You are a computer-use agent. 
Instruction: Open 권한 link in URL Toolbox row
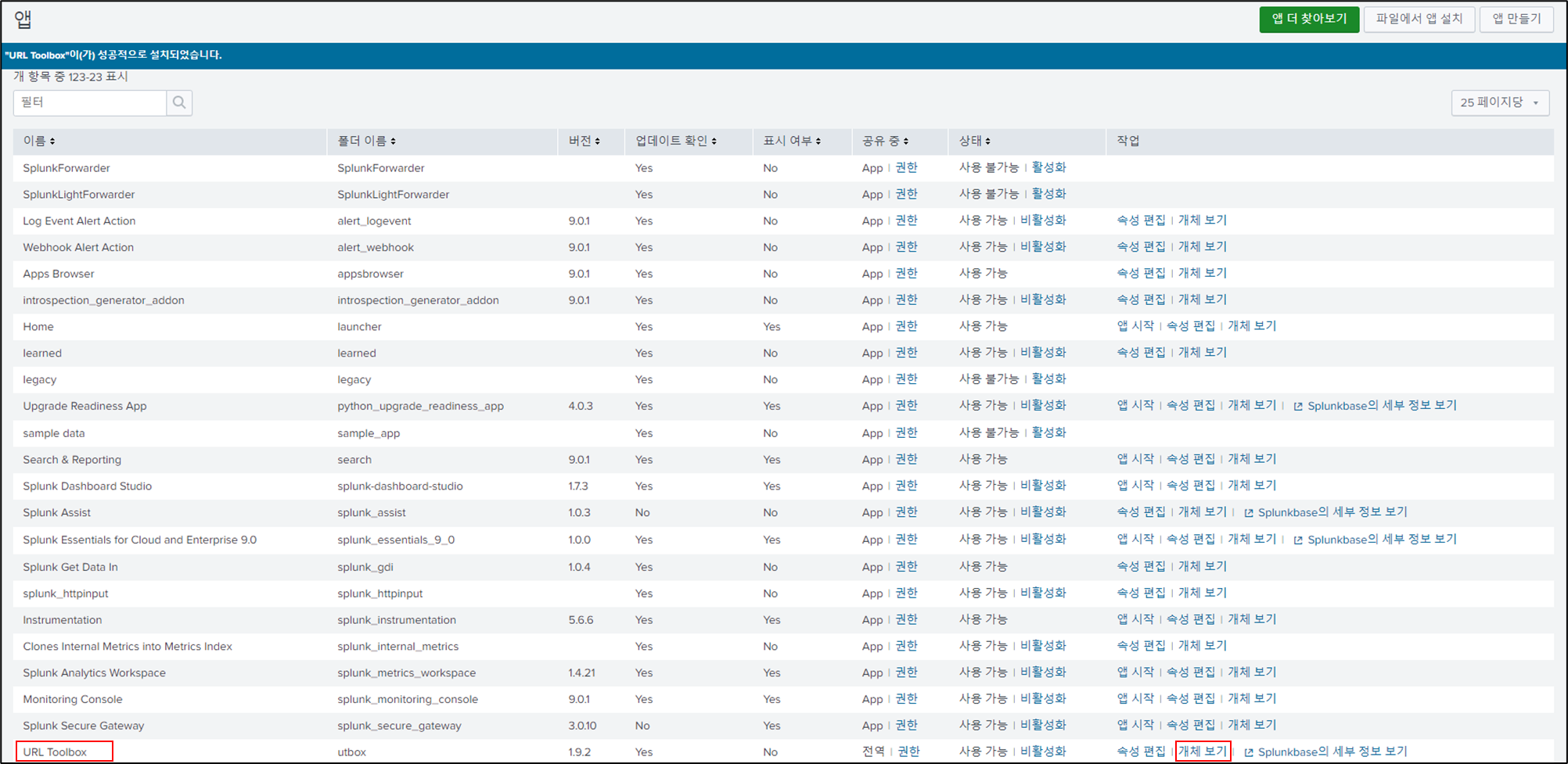[x=908, y=751]
